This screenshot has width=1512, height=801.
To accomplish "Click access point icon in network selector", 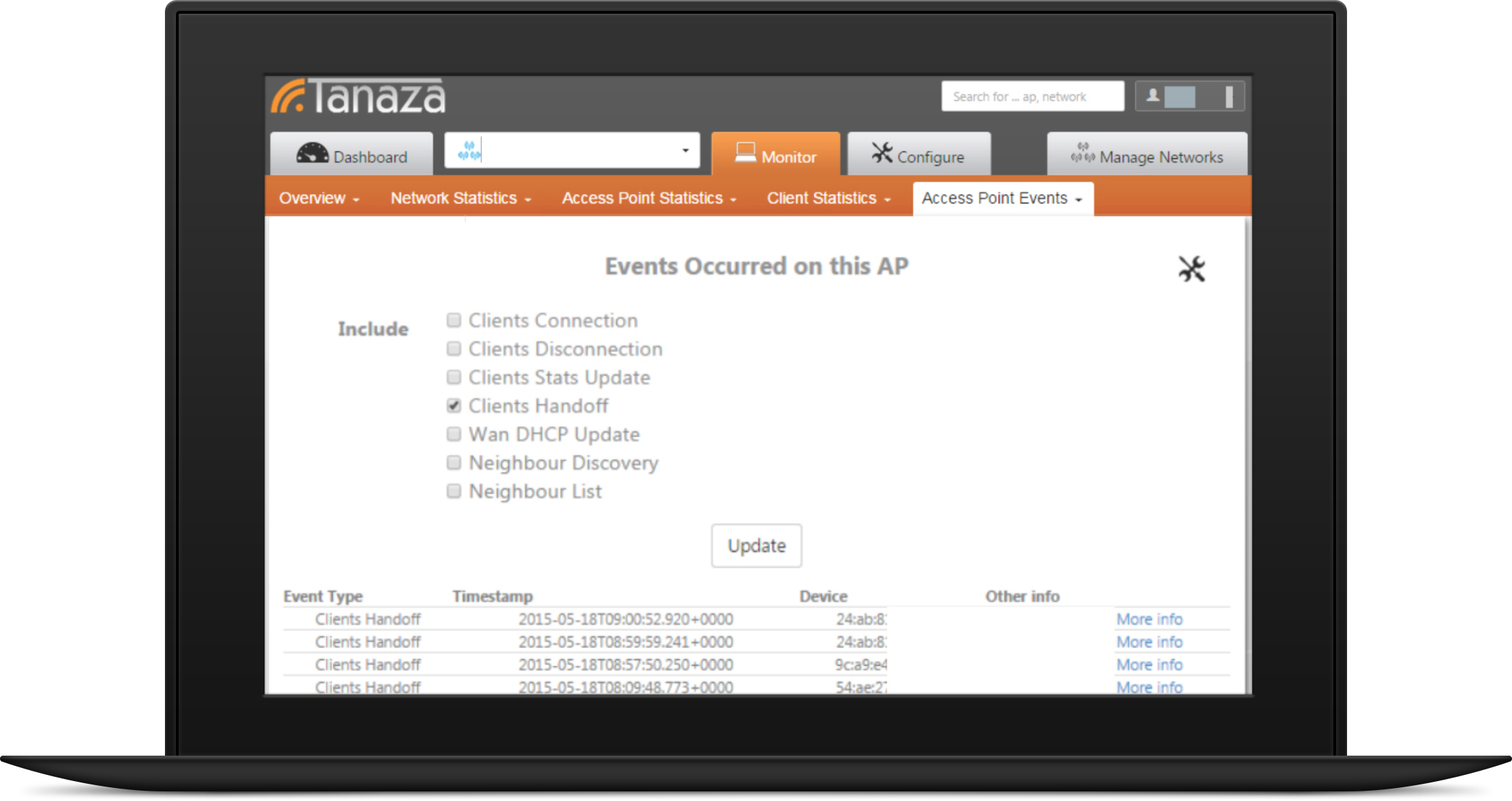I will point(469,151).
